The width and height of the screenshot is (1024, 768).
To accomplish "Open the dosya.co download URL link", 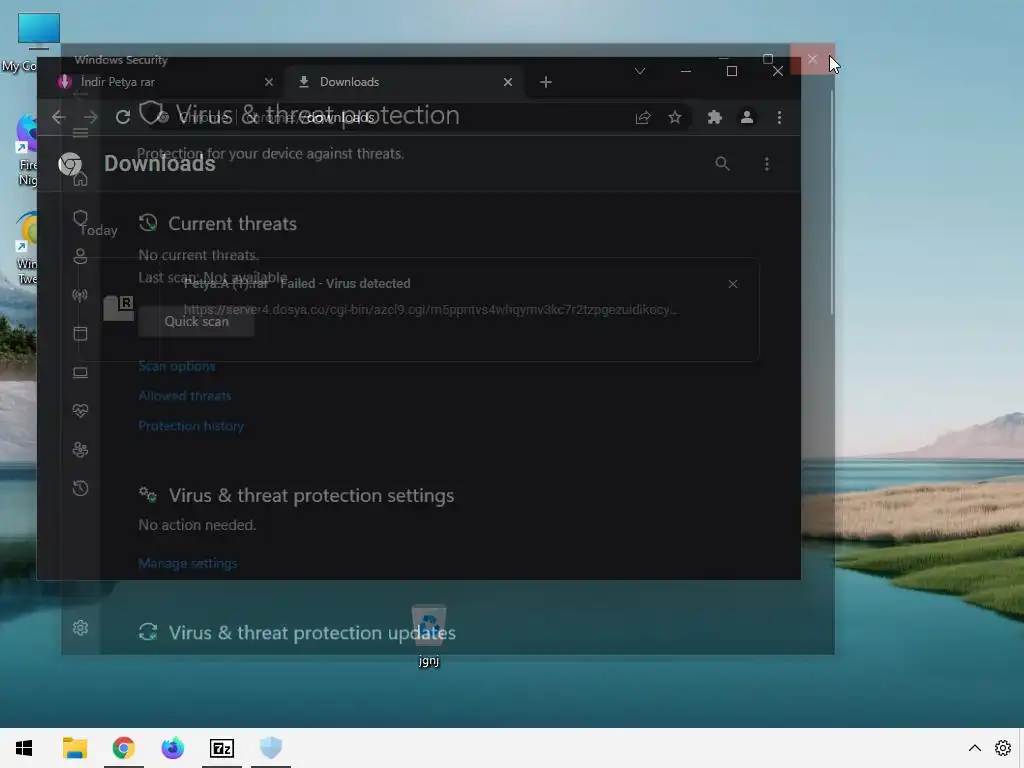I will pyautogui.click(x=431, y=310).
